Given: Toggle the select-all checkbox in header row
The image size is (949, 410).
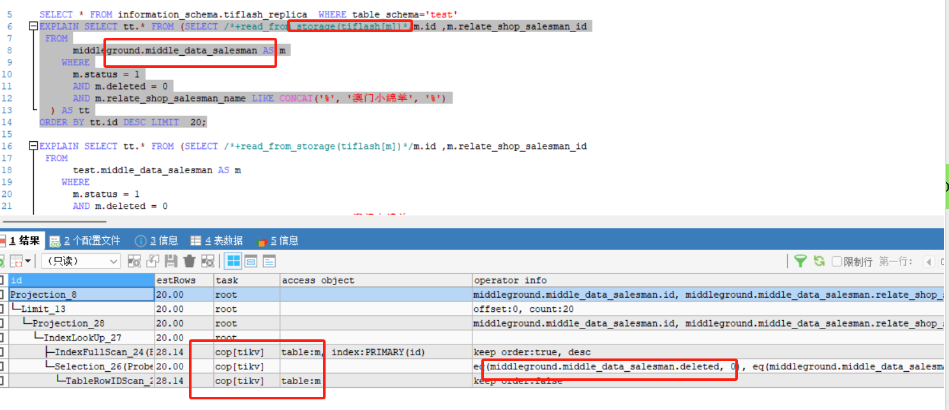Looking at the screenshot, I should click(2, 280).
